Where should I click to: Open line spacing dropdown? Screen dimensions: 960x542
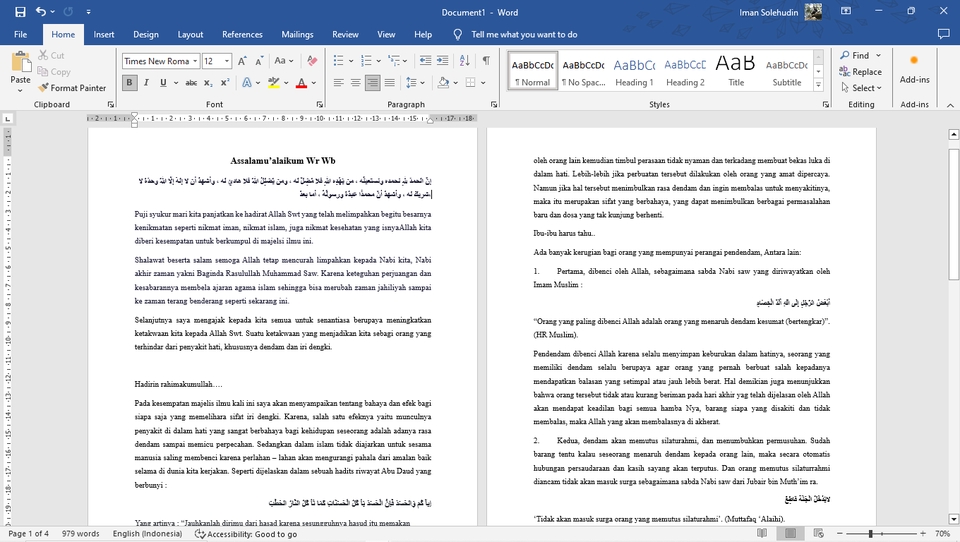pos(415,83)
